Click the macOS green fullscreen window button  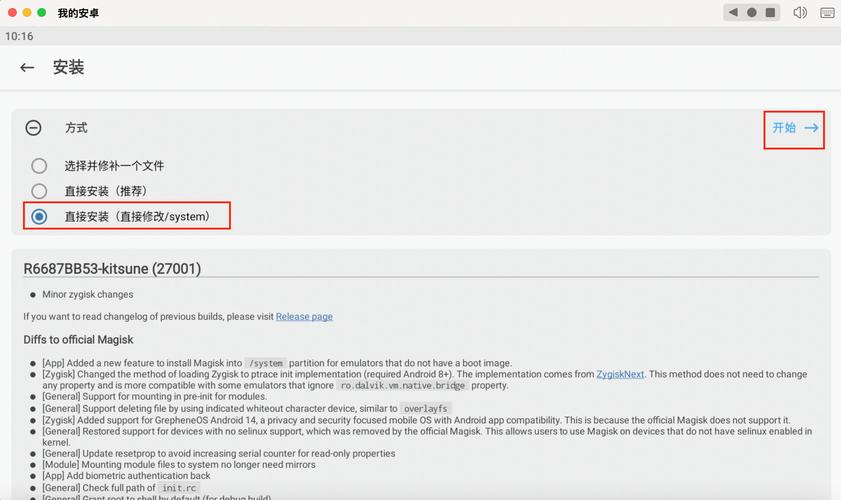point(41,13)
